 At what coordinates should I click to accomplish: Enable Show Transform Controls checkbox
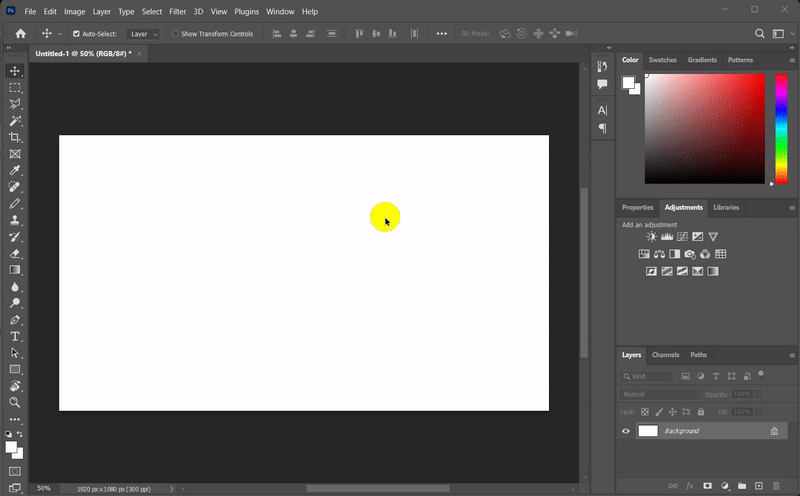point(175,34)
